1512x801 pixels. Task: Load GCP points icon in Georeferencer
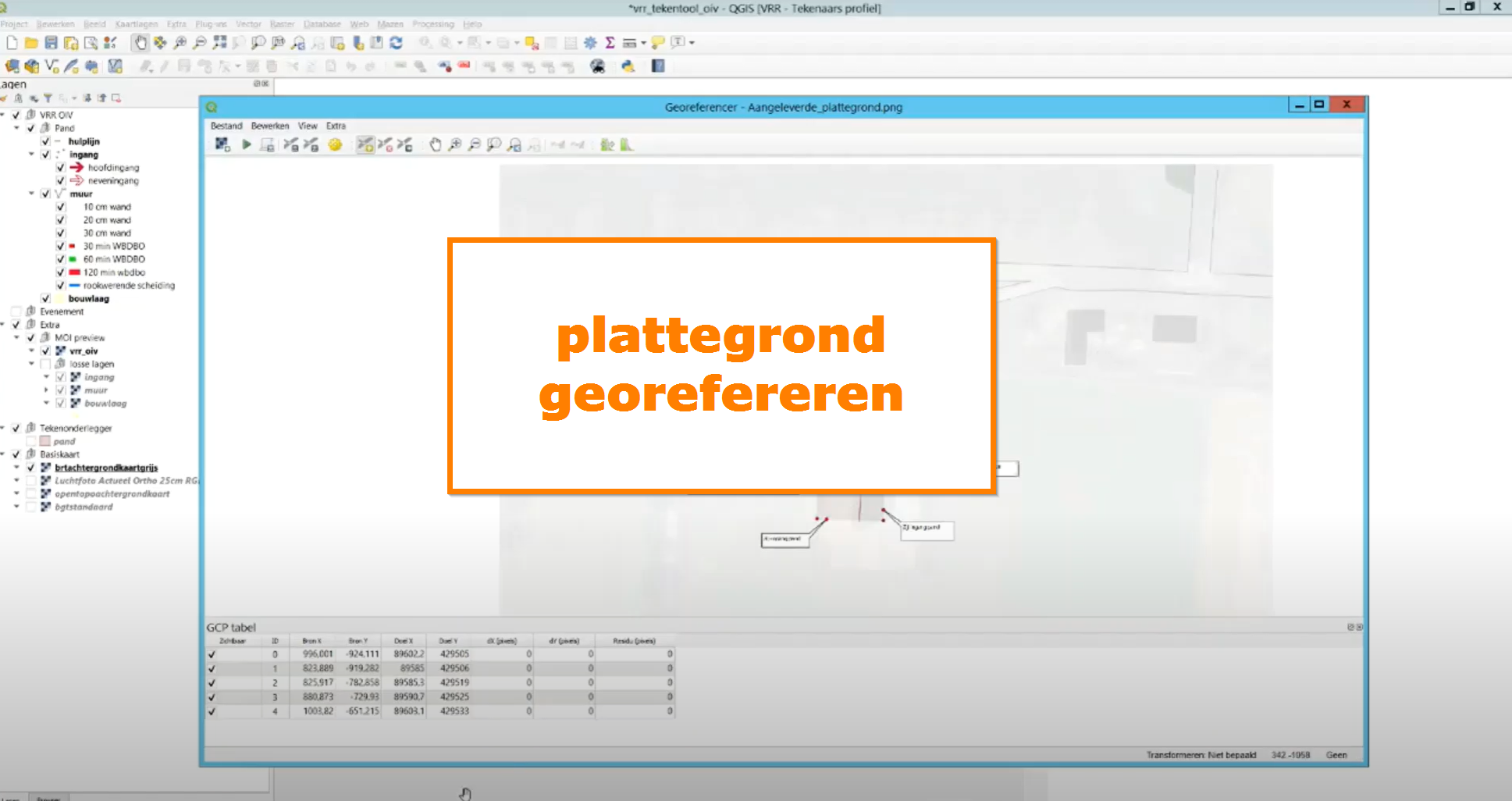pos(291,145)
